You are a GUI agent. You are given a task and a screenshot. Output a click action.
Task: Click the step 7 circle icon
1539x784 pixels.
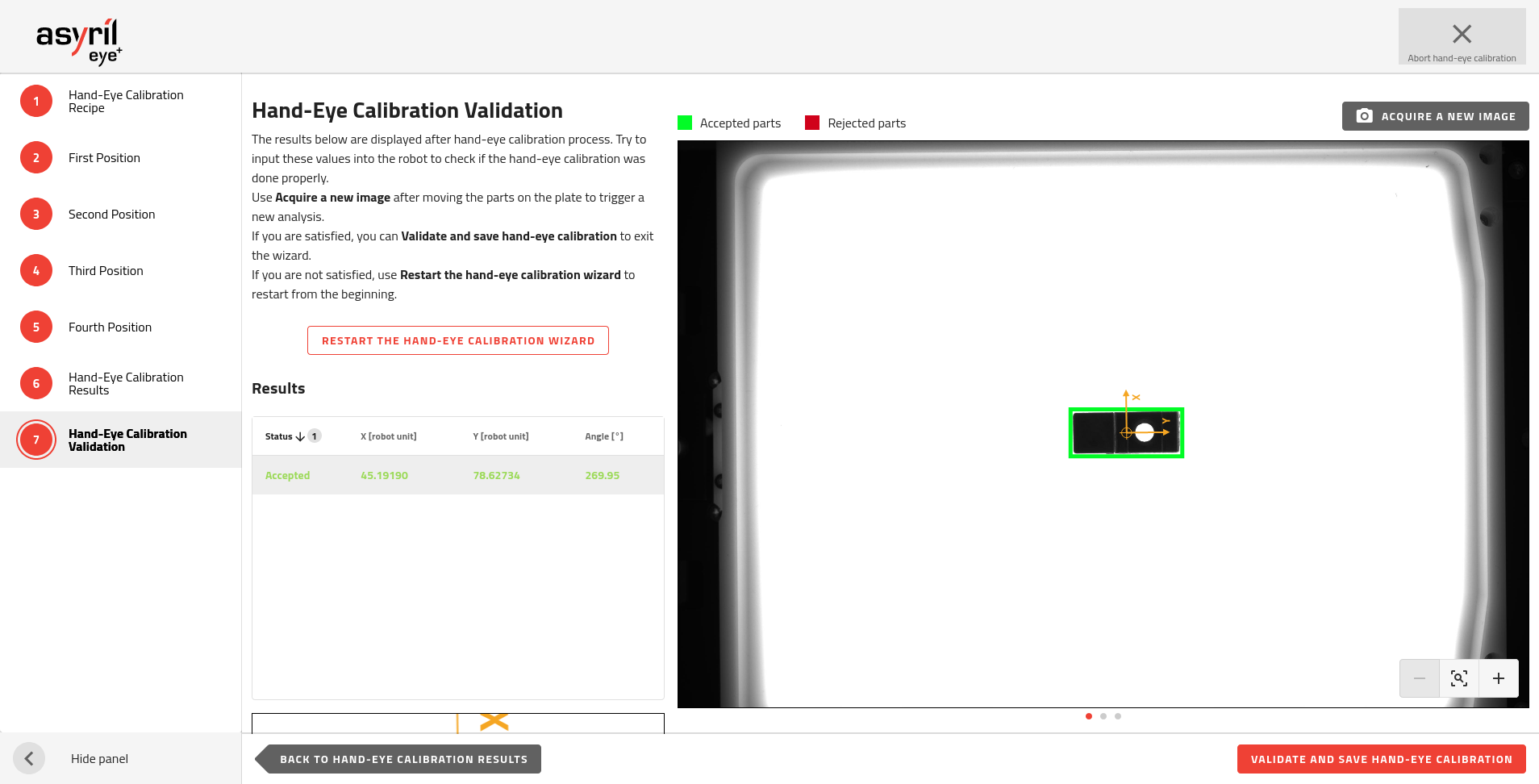[x=36, y=440]
